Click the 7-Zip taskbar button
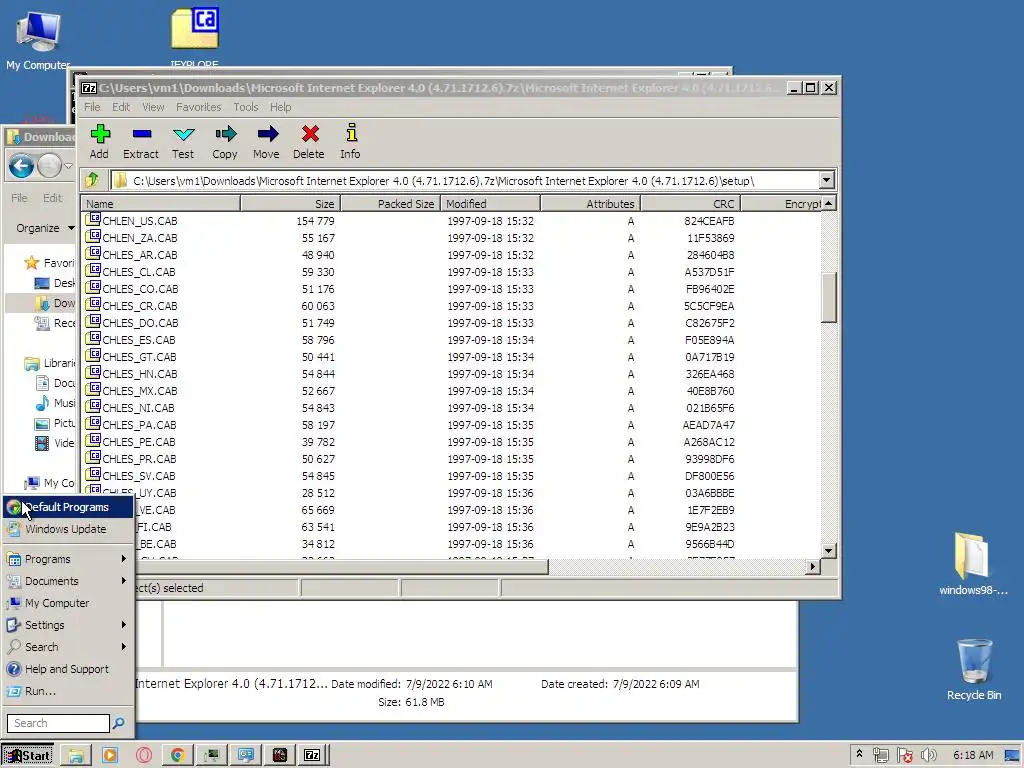 [x=312, y=756]
